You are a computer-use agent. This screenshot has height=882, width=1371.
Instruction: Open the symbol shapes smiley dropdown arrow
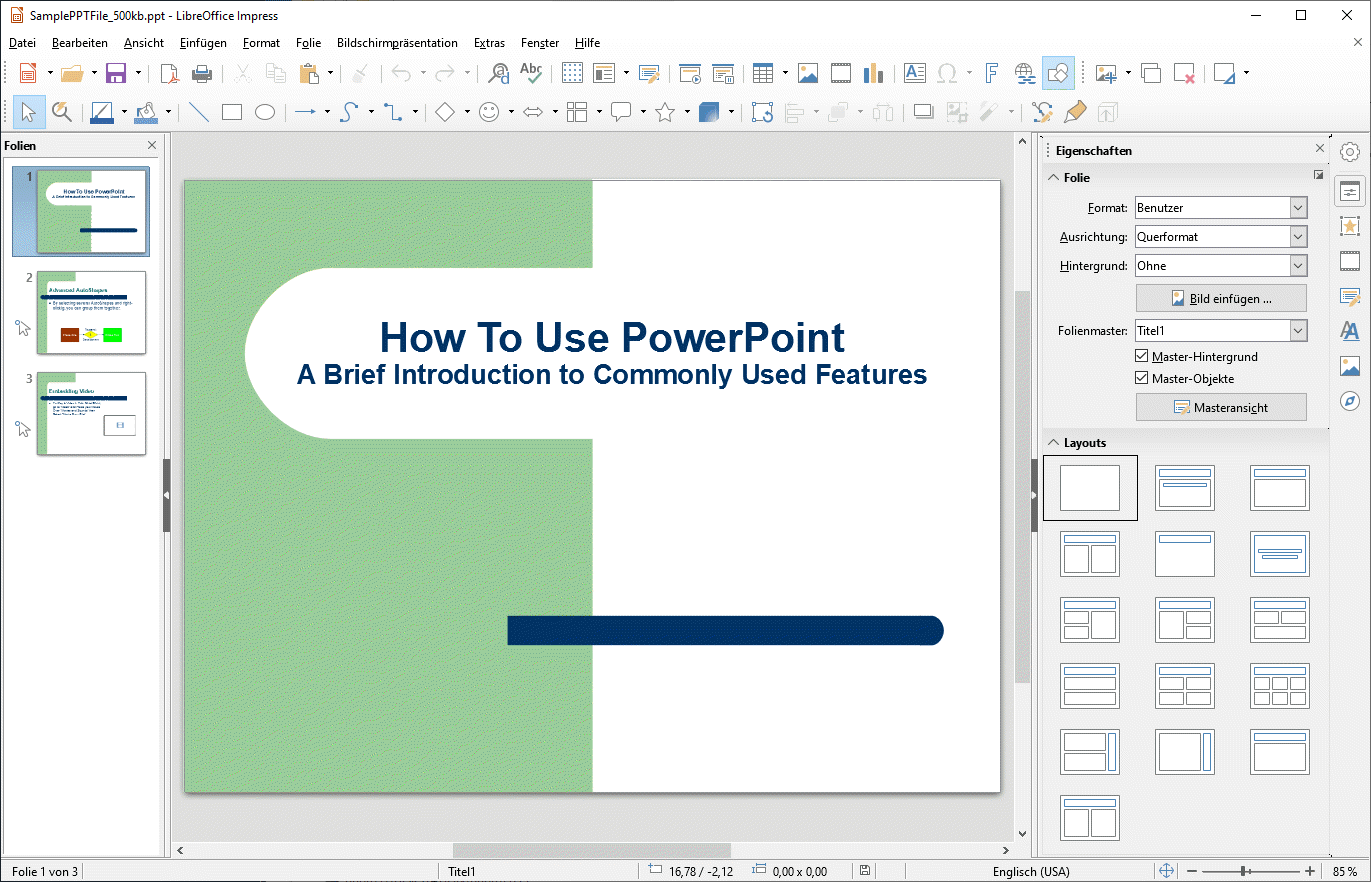(x=511, y=112)
